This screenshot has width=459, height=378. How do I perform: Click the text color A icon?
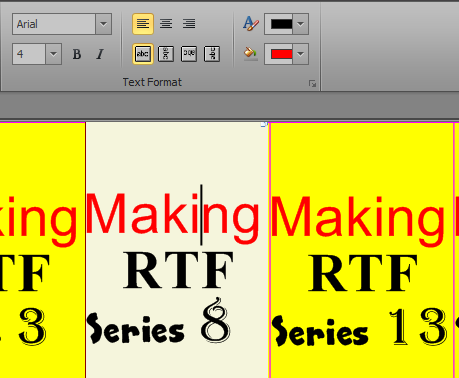point(250,24)
